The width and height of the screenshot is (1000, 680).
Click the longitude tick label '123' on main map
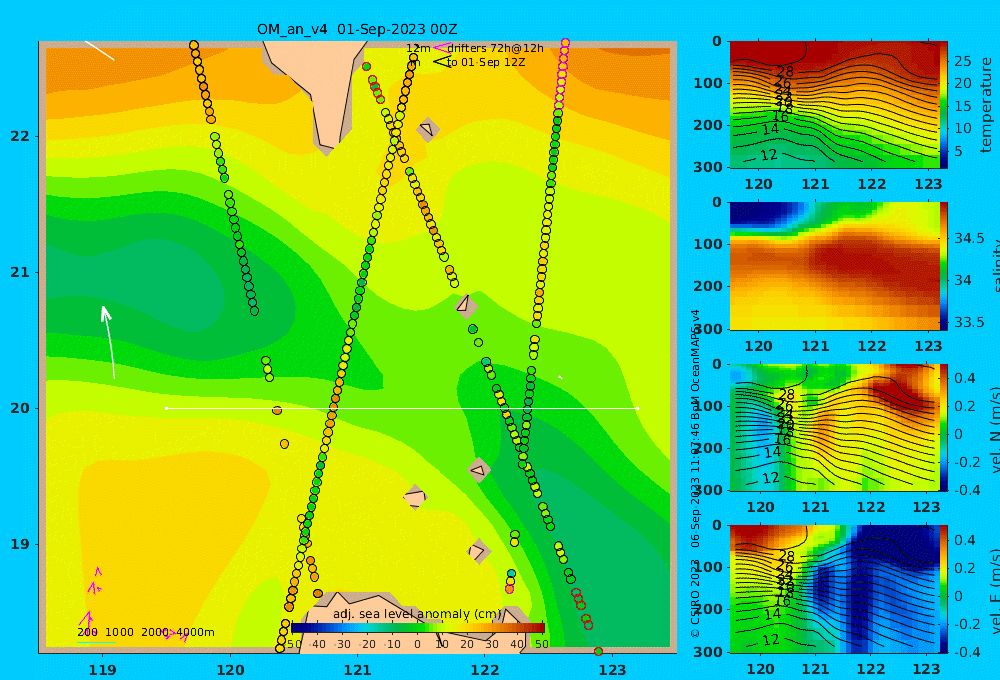(612, 670)
